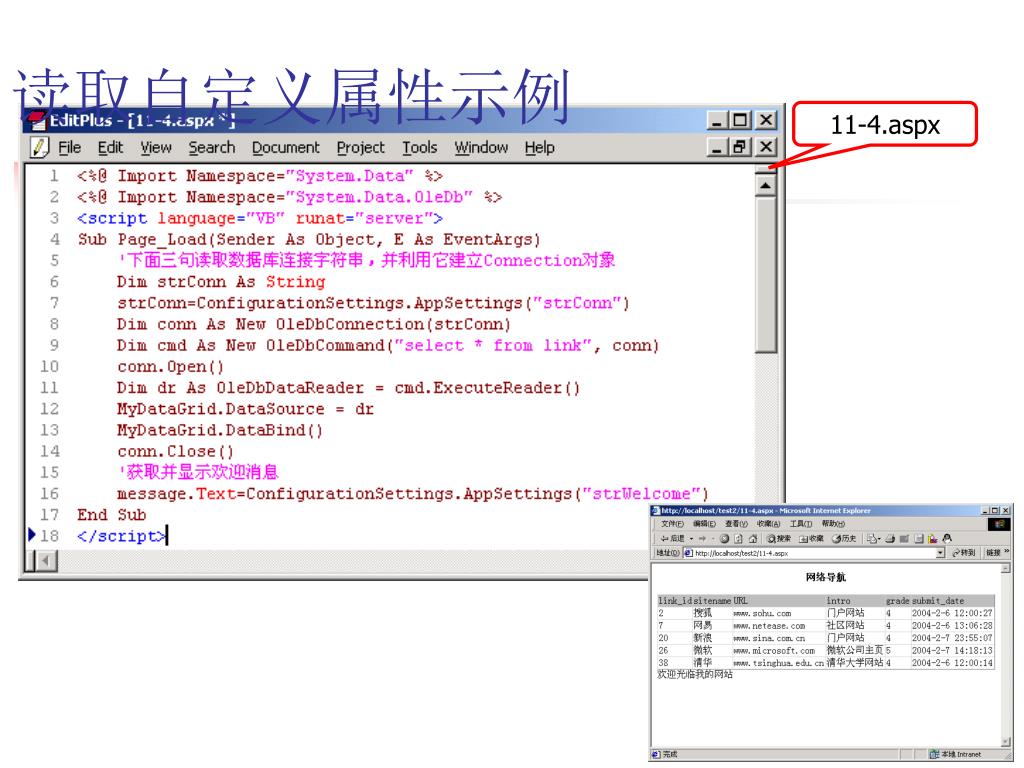Screen dimensions: 1024x768
Task: Click the IE page icon in the title bar
Action: [656, 511]
